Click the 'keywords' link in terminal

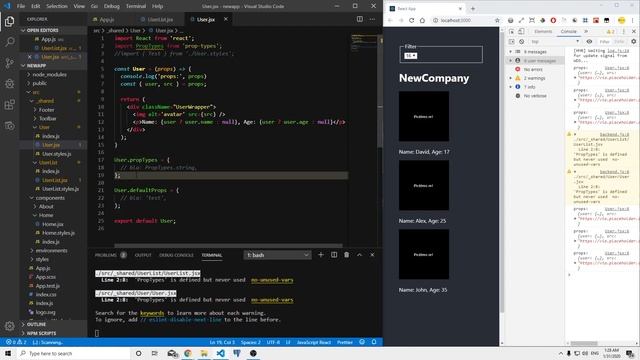pyautogui.click(x=152, y=313)
